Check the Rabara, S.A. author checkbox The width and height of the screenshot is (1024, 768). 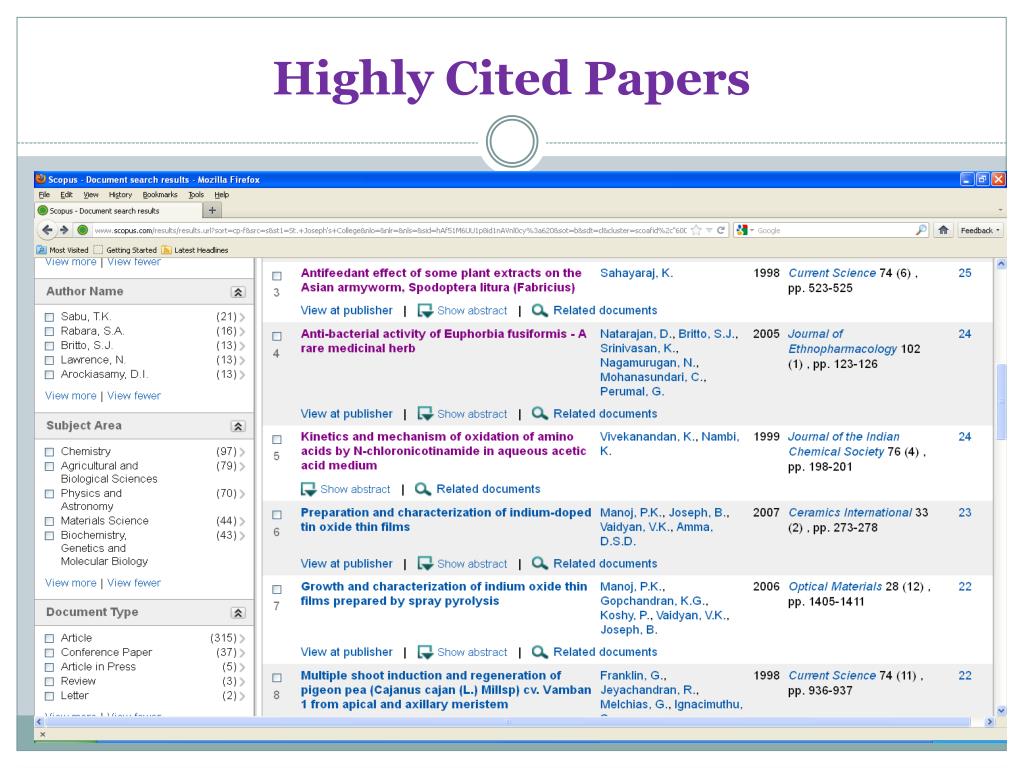49,331
